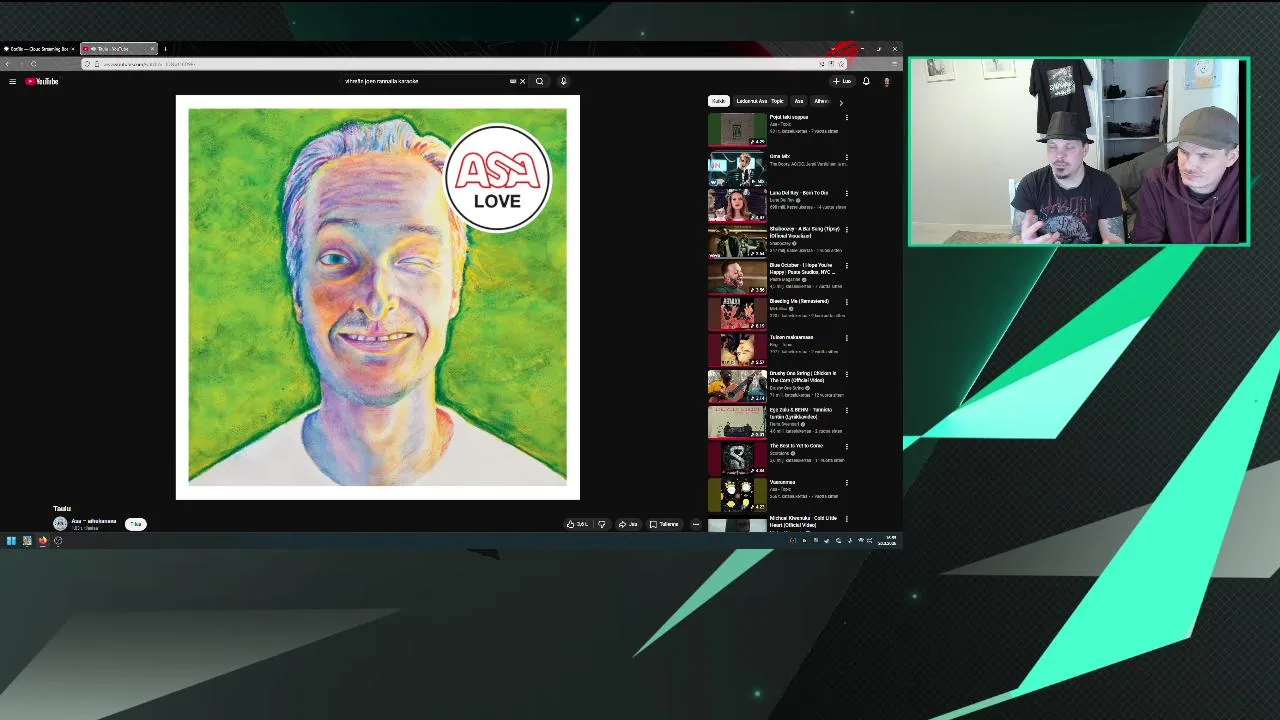This screenshot has height=720, width=1280.
Task: Open the YouTube hamburger guide menu
Action: pyautogui.click(x=12, y=81)
